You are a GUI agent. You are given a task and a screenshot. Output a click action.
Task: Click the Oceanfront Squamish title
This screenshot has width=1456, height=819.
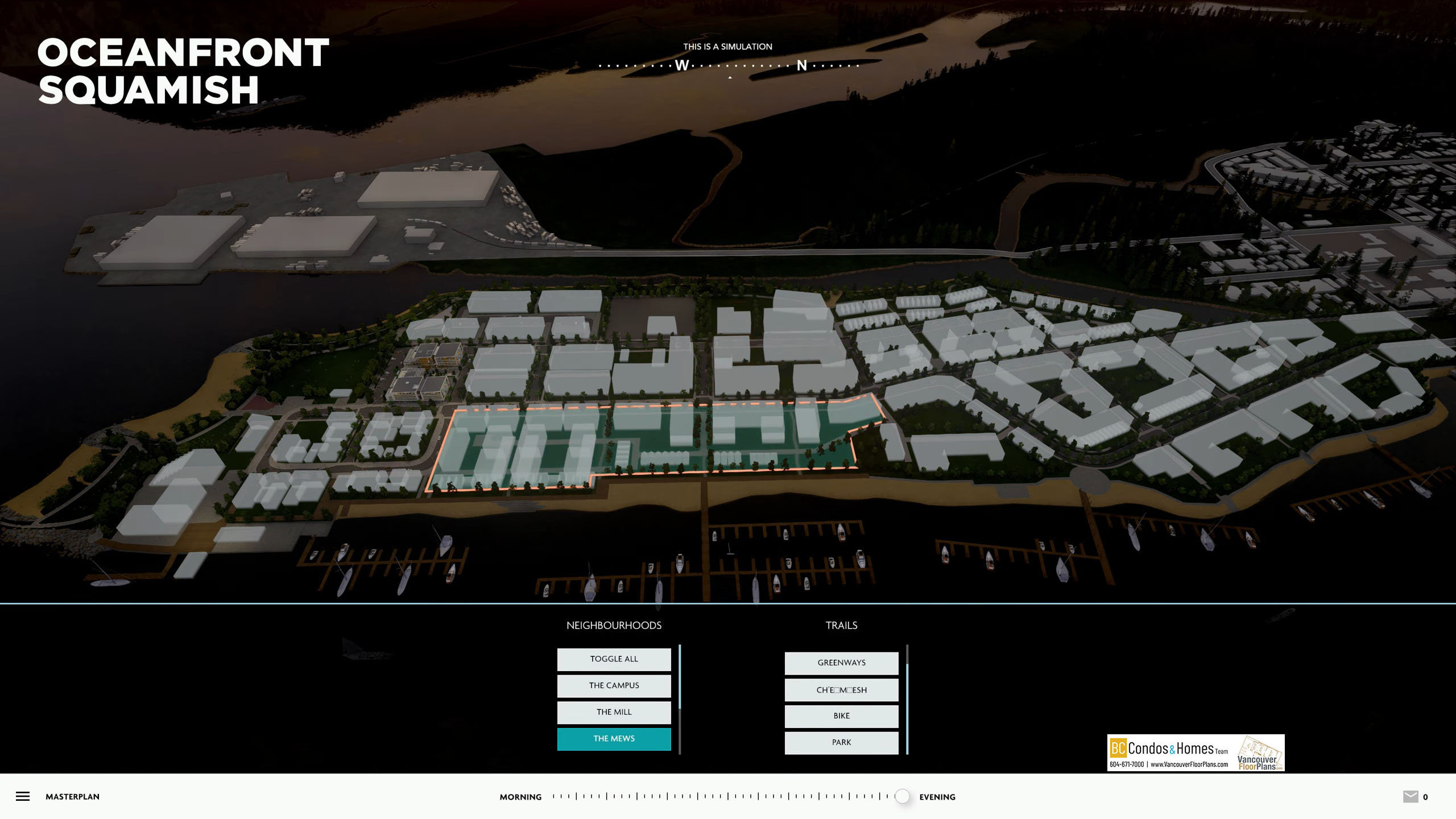(x=183, y=71)
